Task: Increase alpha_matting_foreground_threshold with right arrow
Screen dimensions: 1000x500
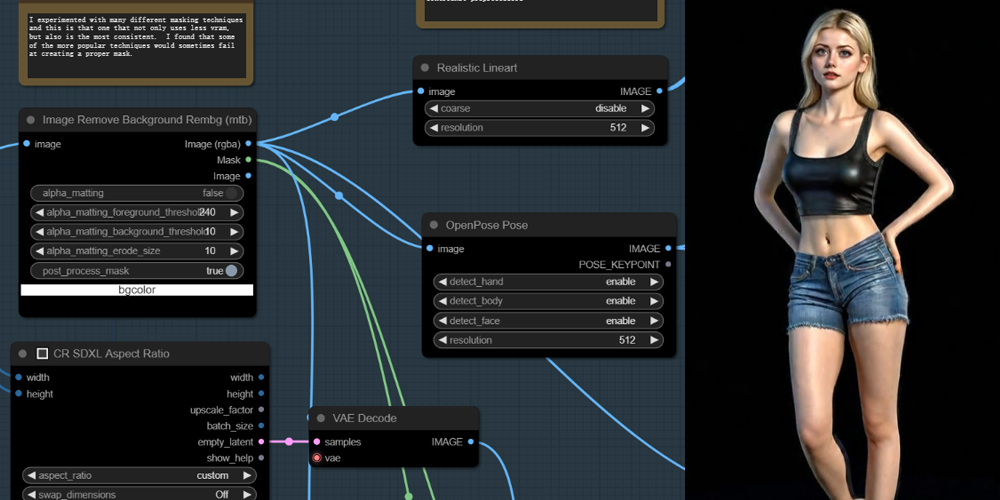Action: [234, 212]
